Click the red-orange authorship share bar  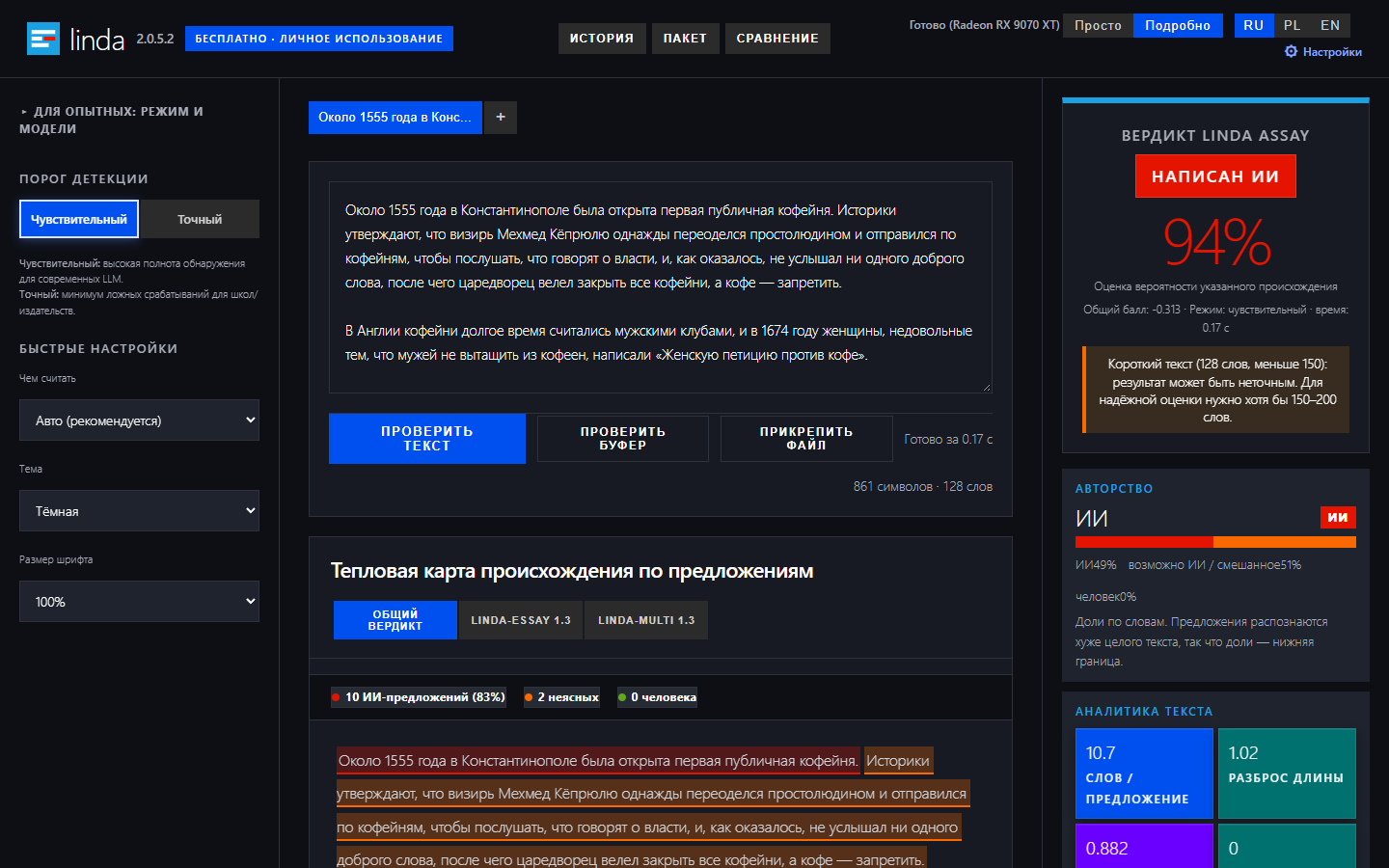click(x=1215, y=542)
